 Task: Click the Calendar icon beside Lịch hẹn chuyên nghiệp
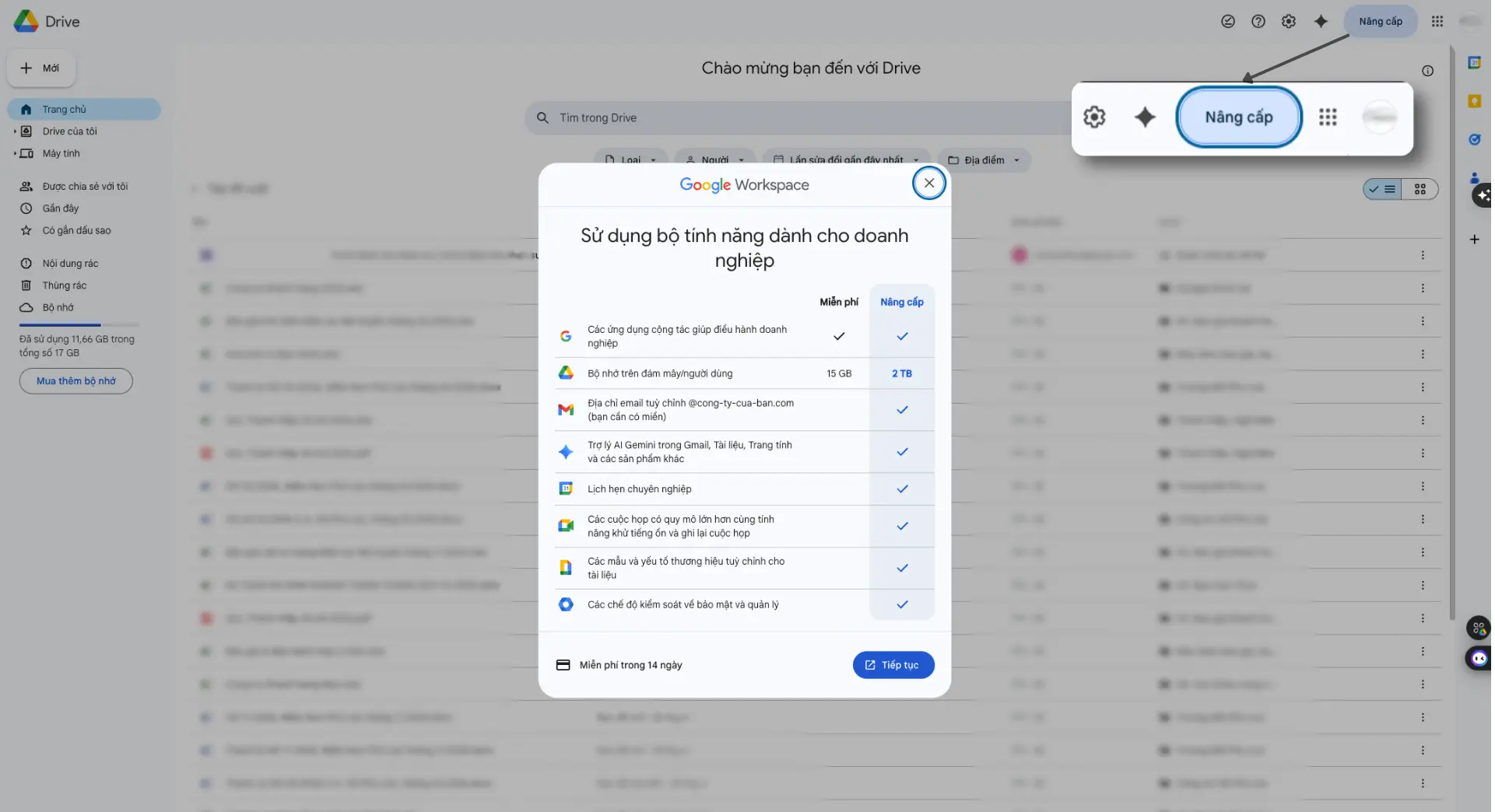pos(567,490)
